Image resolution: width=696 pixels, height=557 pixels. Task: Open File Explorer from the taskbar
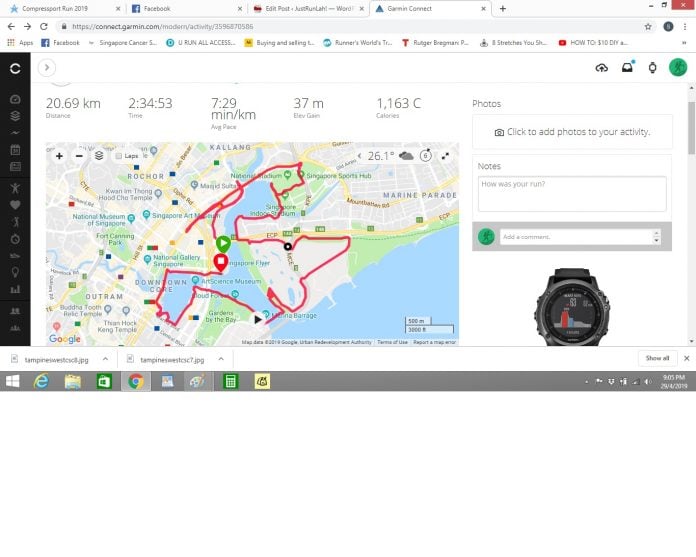tap(73, 381)
